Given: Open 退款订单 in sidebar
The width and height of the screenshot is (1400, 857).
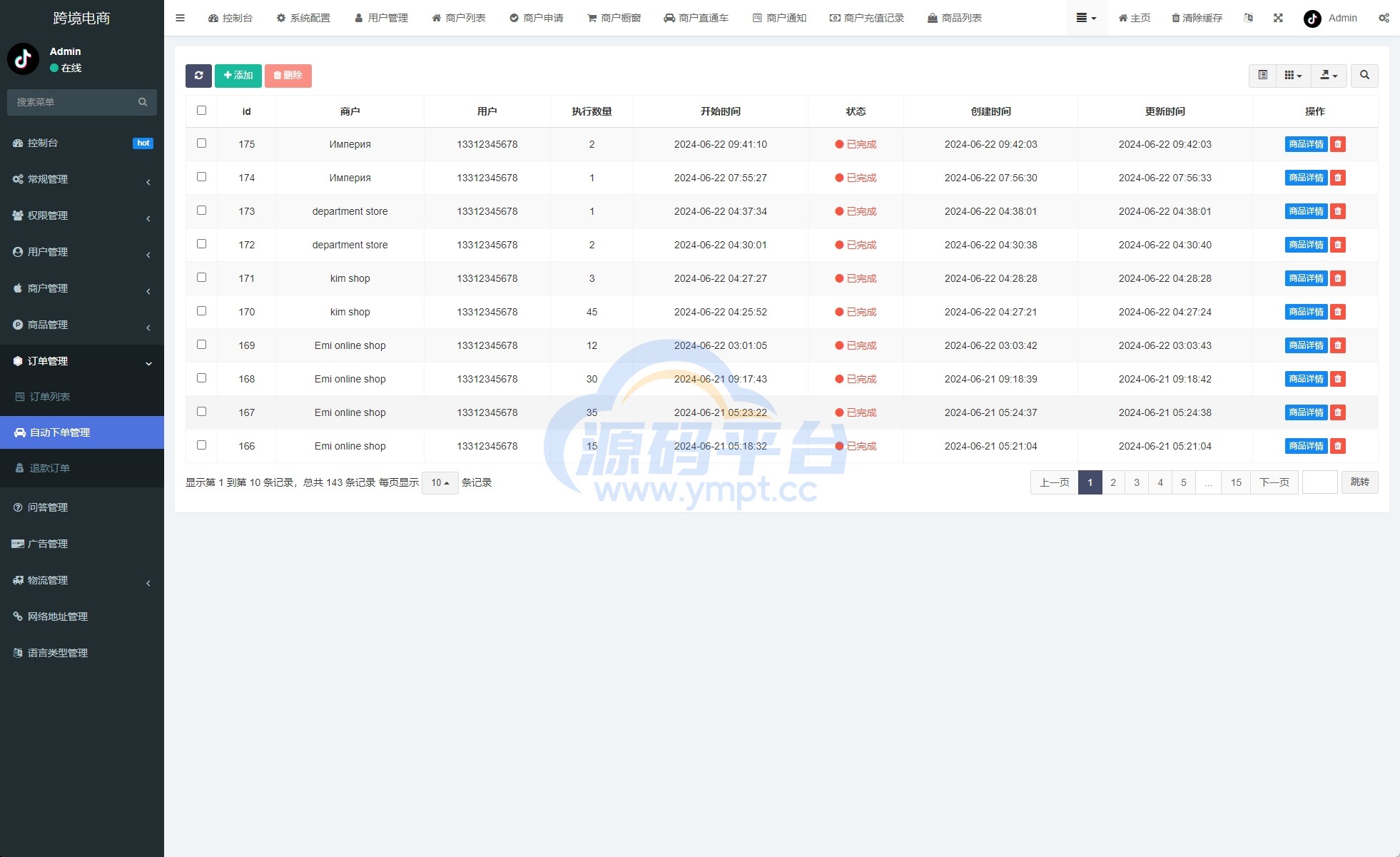Looking at the screenshot, I should point(82,468).
